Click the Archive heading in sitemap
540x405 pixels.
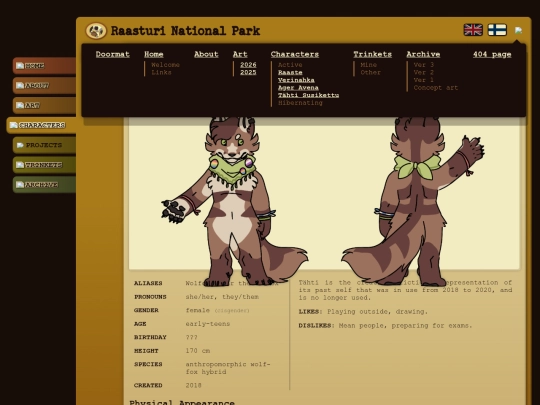pyautogui.click(x=423, y=54)
